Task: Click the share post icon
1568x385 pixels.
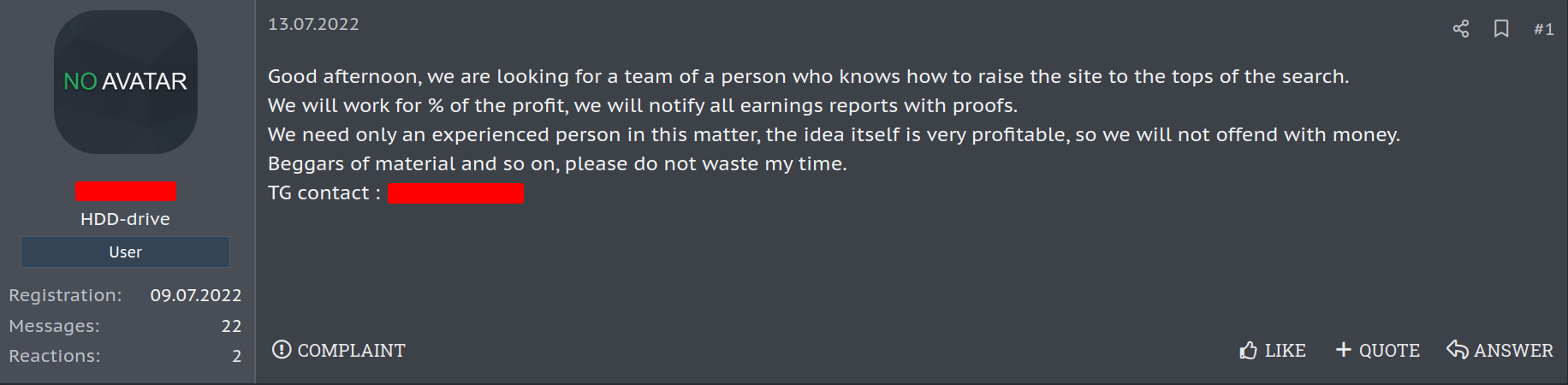Action: [x=1460, y=29]
